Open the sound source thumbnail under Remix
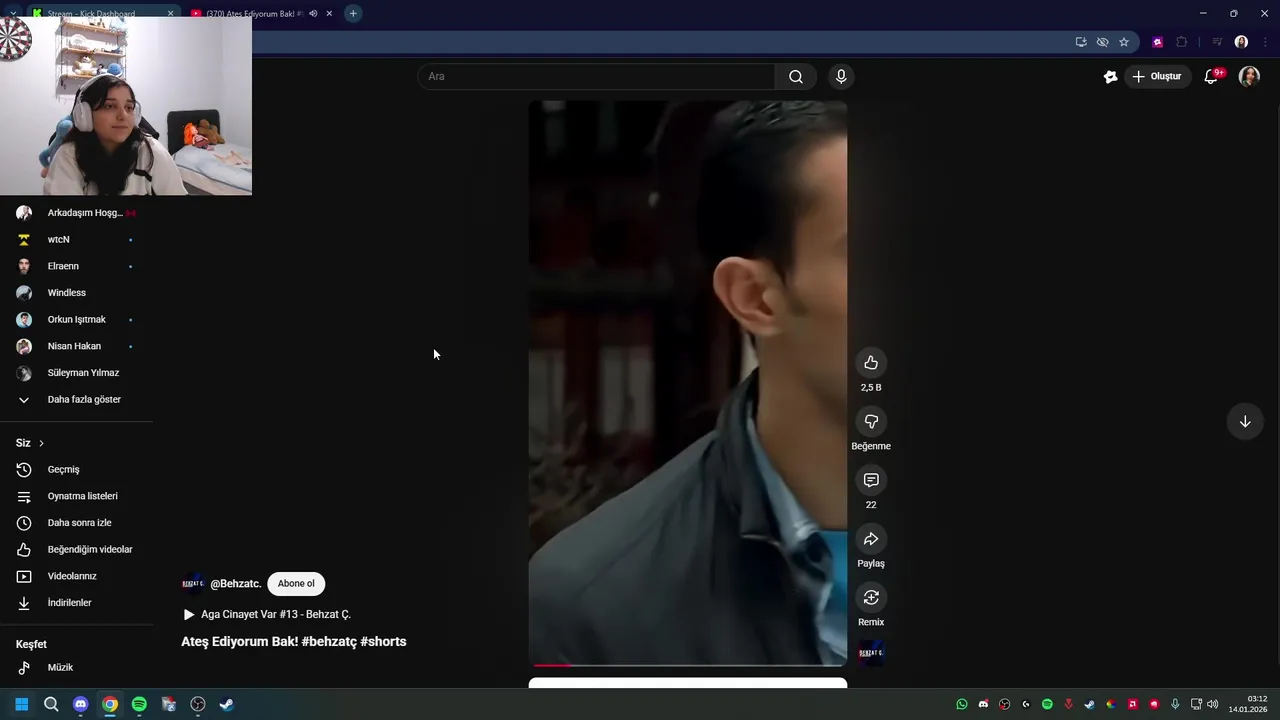 (x=871, y=653)
